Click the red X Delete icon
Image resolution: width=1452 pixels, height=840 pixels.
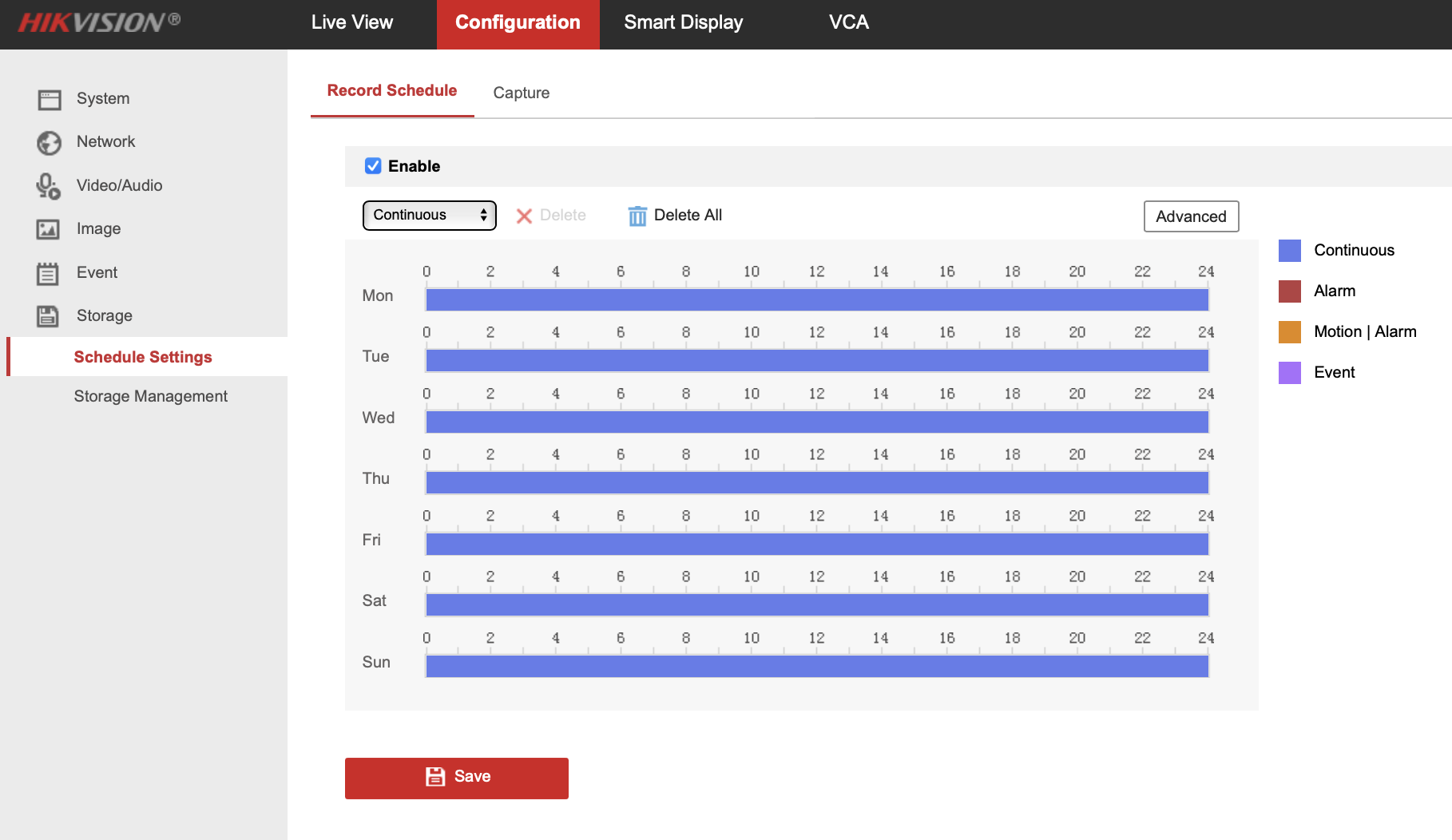coord(524,216)
